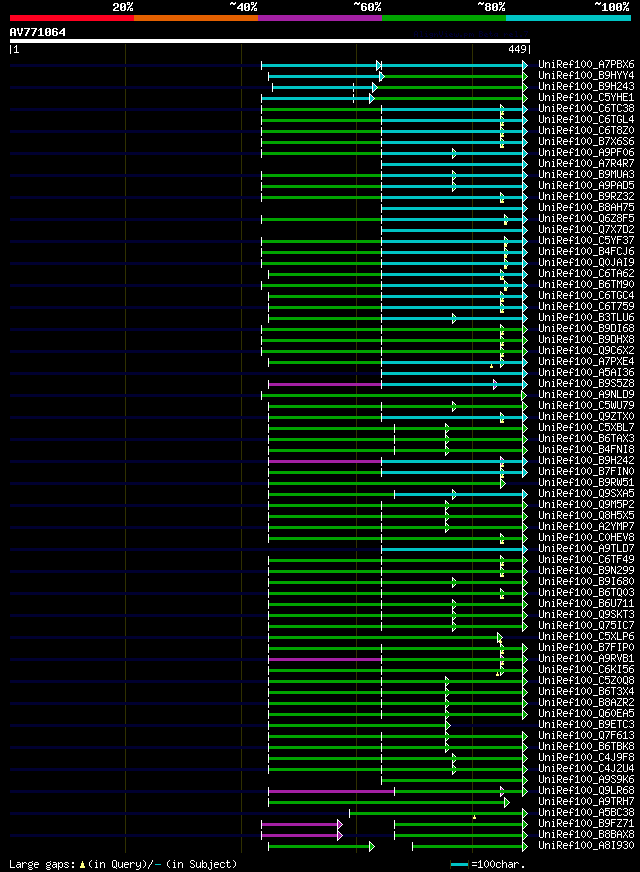
Task: Open hit UniRef100_Q6Z8F5
Action: coord(586,219)
